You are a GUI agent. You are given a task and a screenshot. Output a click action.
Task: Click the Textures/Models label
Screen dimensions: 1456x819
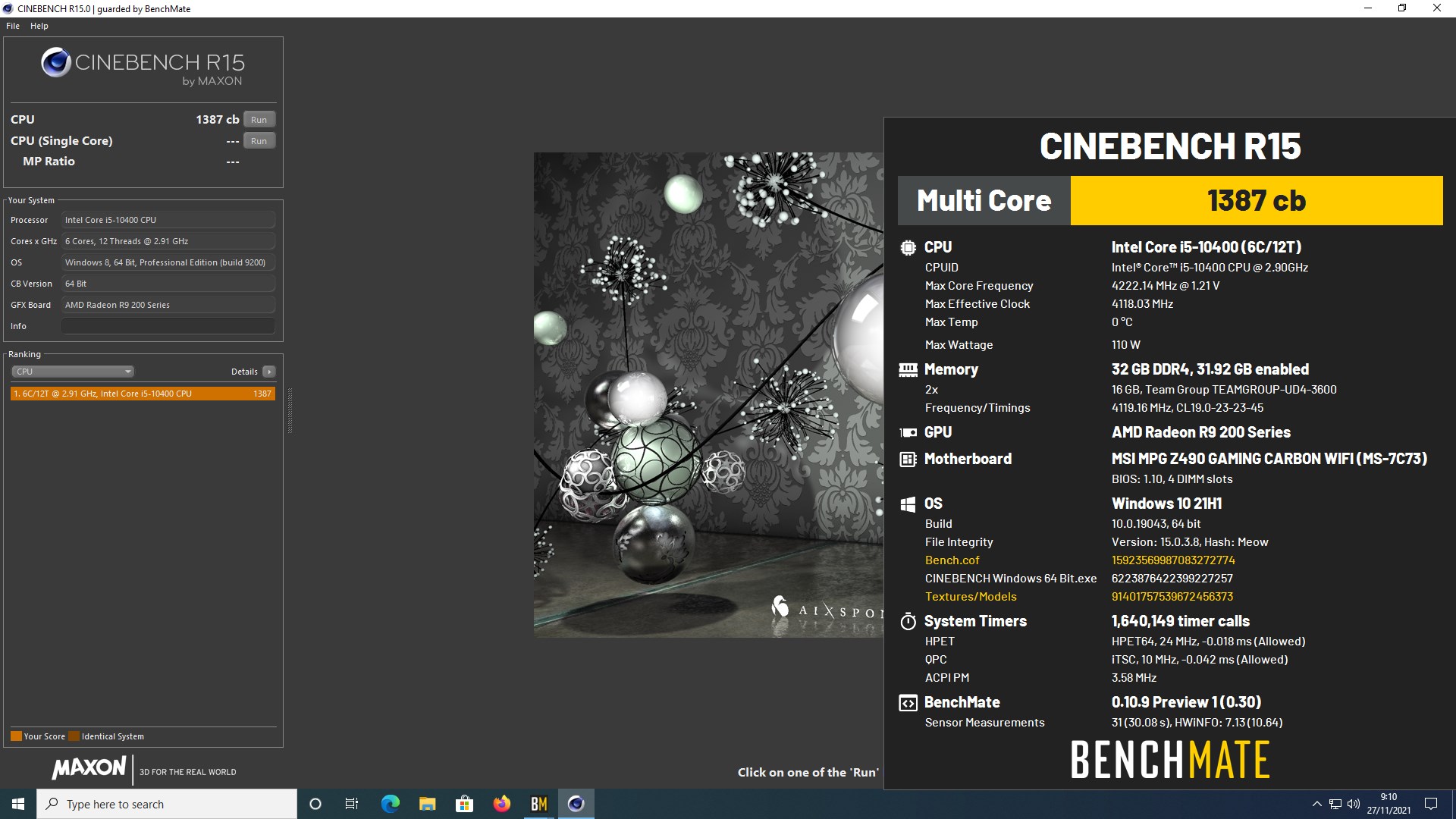[971, 597]
